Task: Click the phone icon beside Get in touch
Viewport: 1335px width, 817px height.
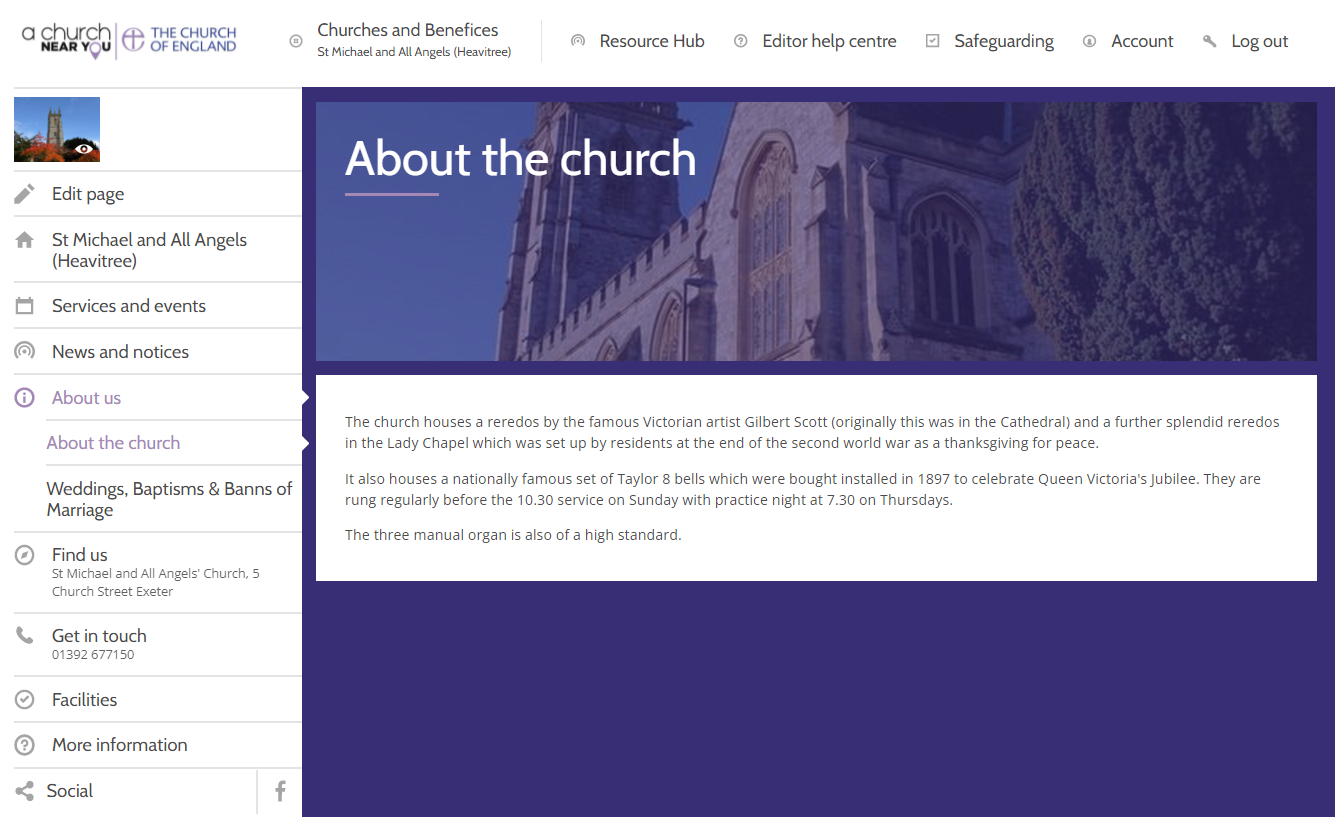Action: point(25,635)
